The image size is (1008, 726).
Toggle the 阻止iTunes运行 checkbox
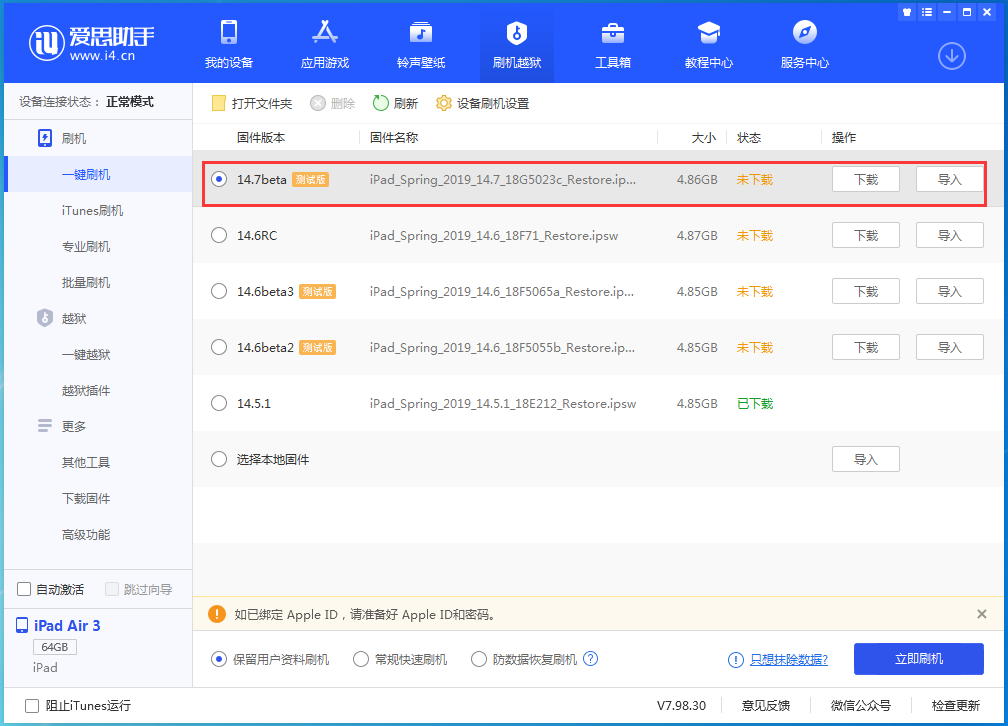point(32,706)
